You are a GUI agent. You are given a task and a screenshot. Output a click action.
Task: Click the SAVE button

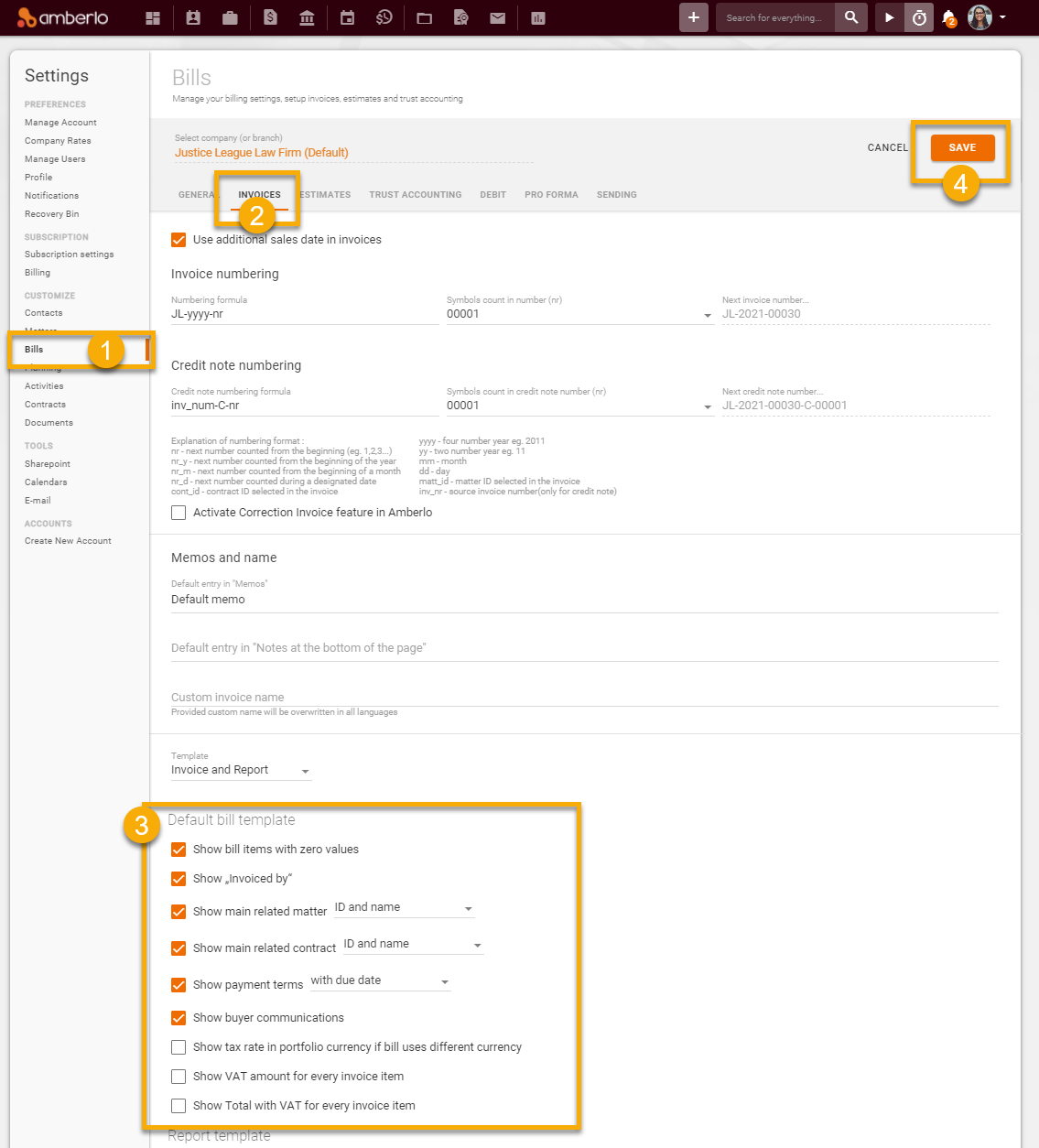click(x=962, y=146)
